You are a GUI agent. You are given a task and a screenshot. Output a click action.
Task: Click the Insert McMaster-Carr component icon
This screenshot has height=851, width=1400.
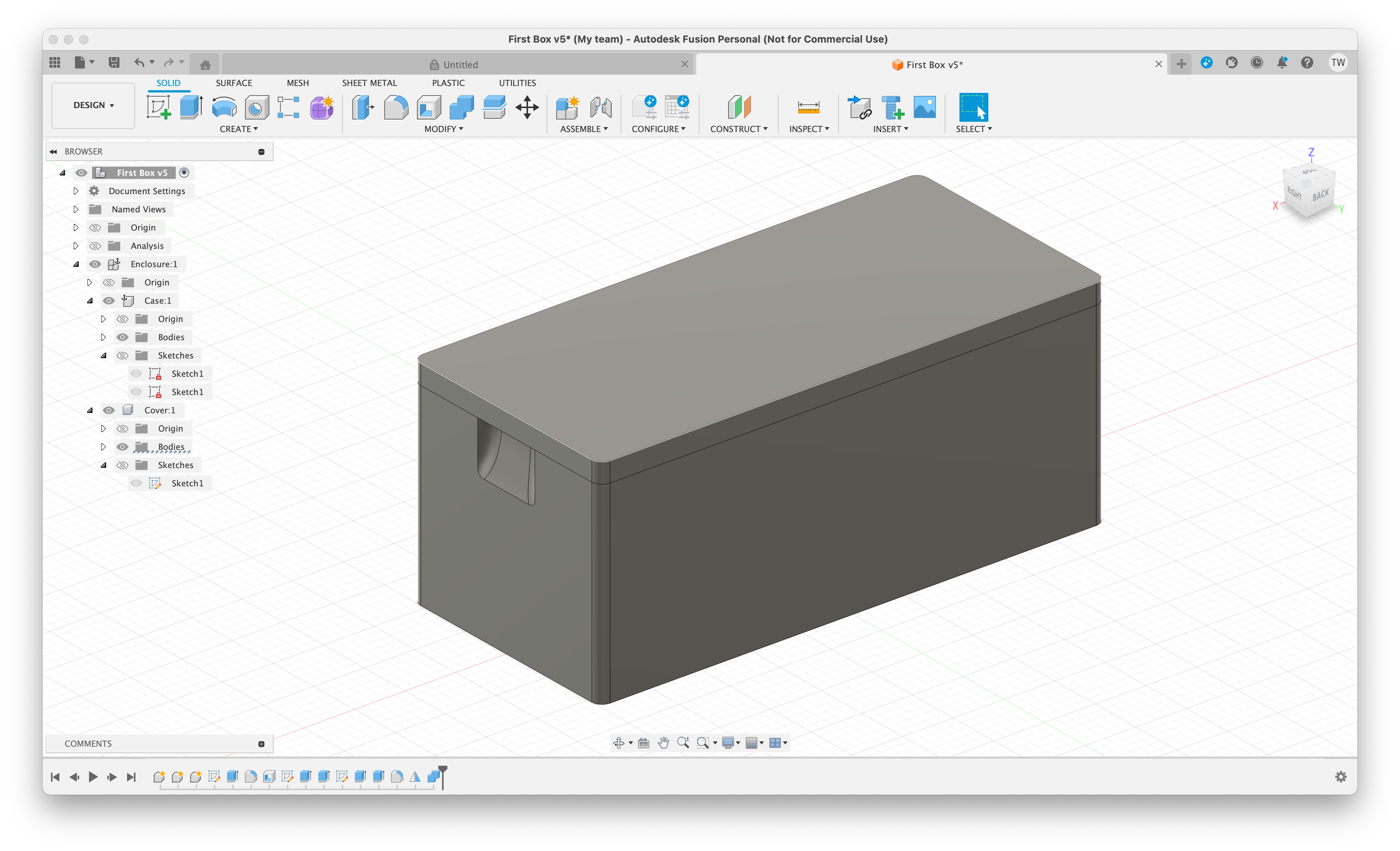pos(892,107)
